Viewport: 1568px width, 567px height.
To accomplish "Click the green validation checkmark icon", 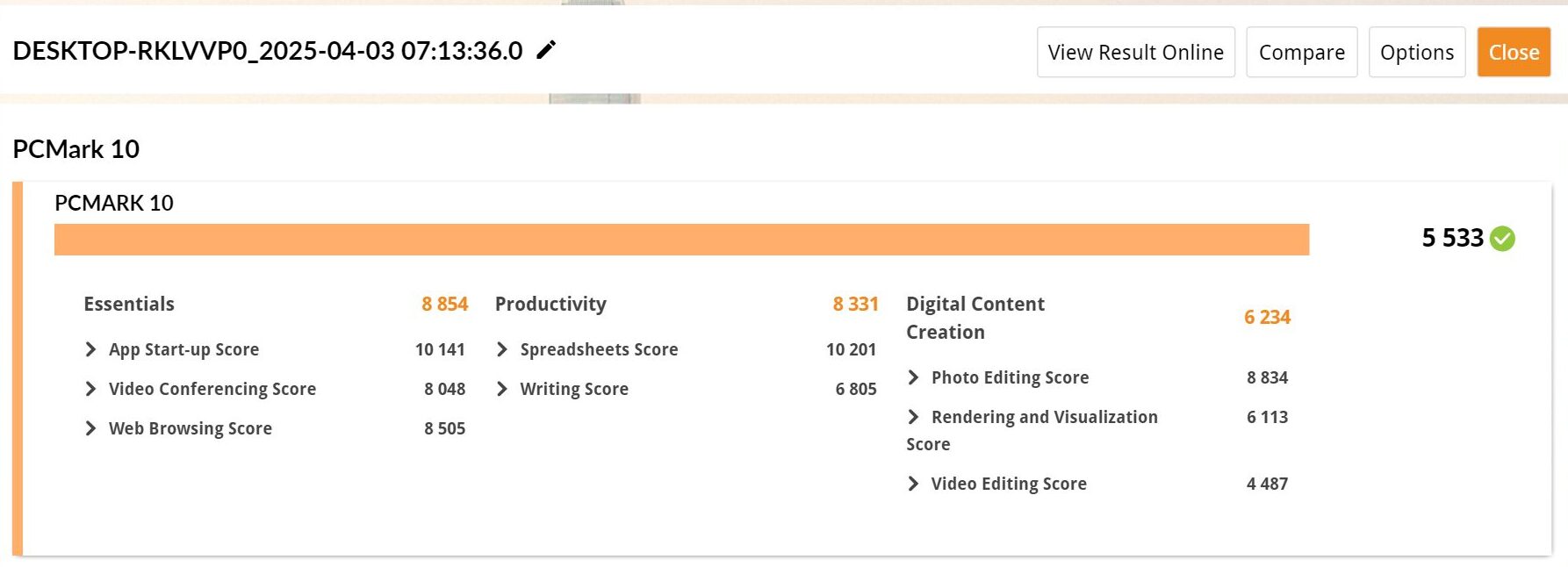I will 1502,238.
